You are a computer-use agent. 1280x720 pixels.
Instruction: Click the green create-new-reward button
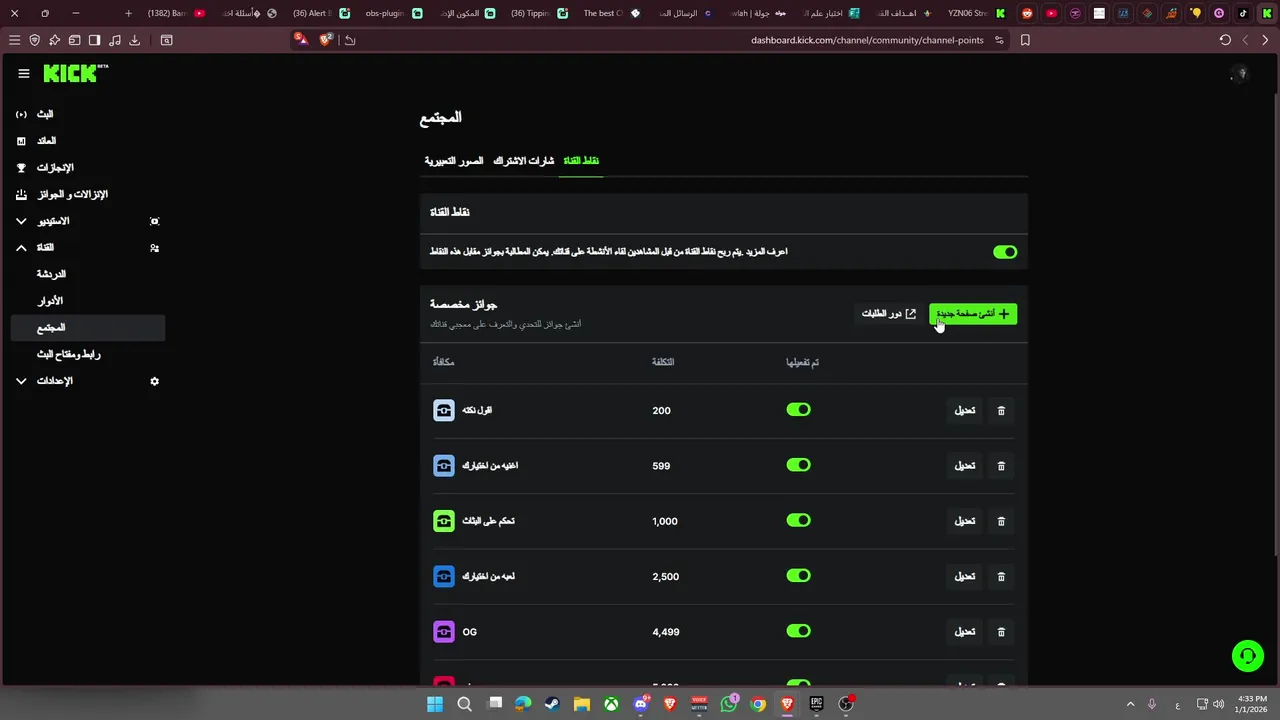(x=973, y=314)
